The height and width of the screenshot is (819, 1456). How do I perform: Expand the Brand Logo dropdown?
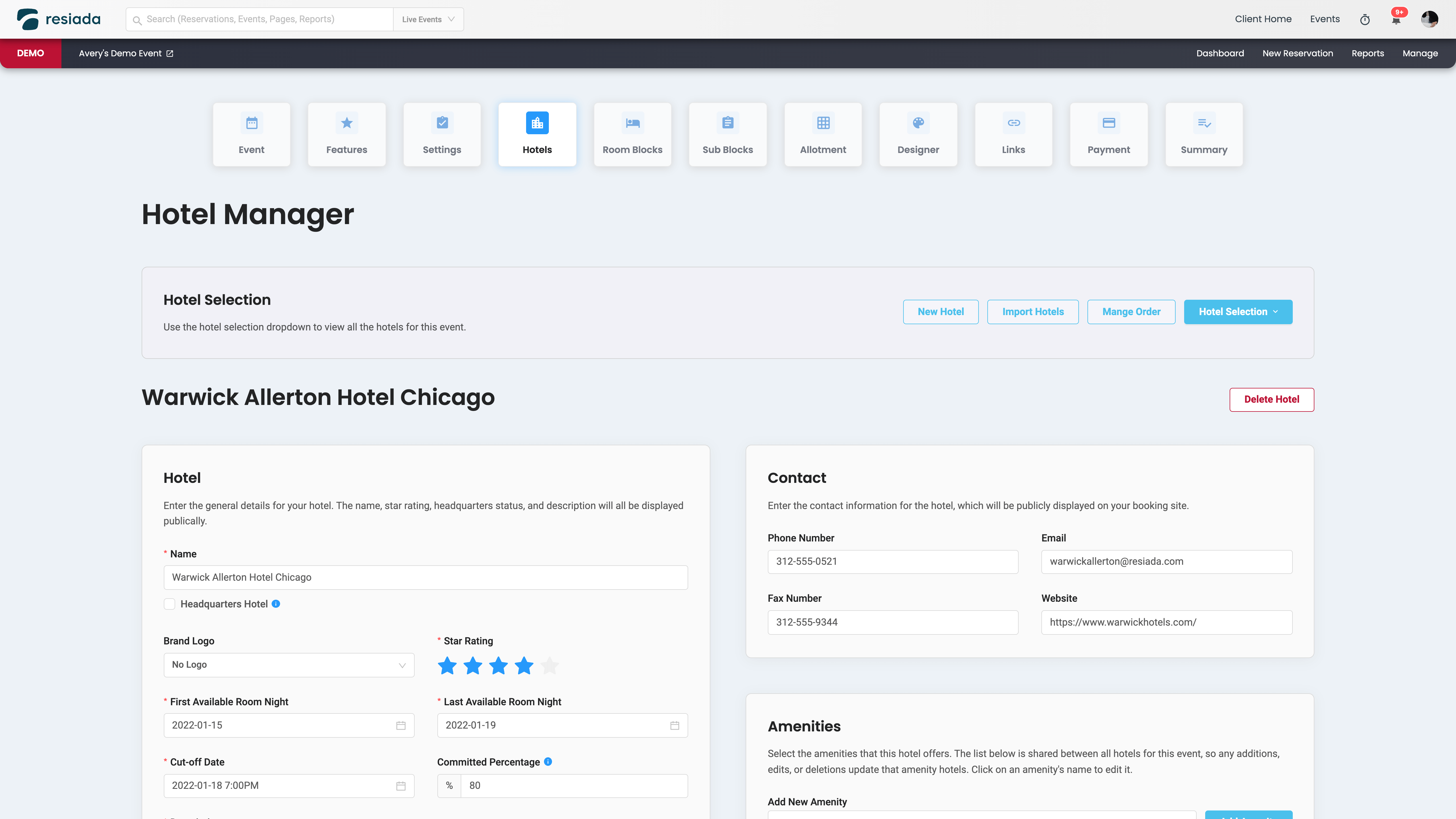point(288,665)
